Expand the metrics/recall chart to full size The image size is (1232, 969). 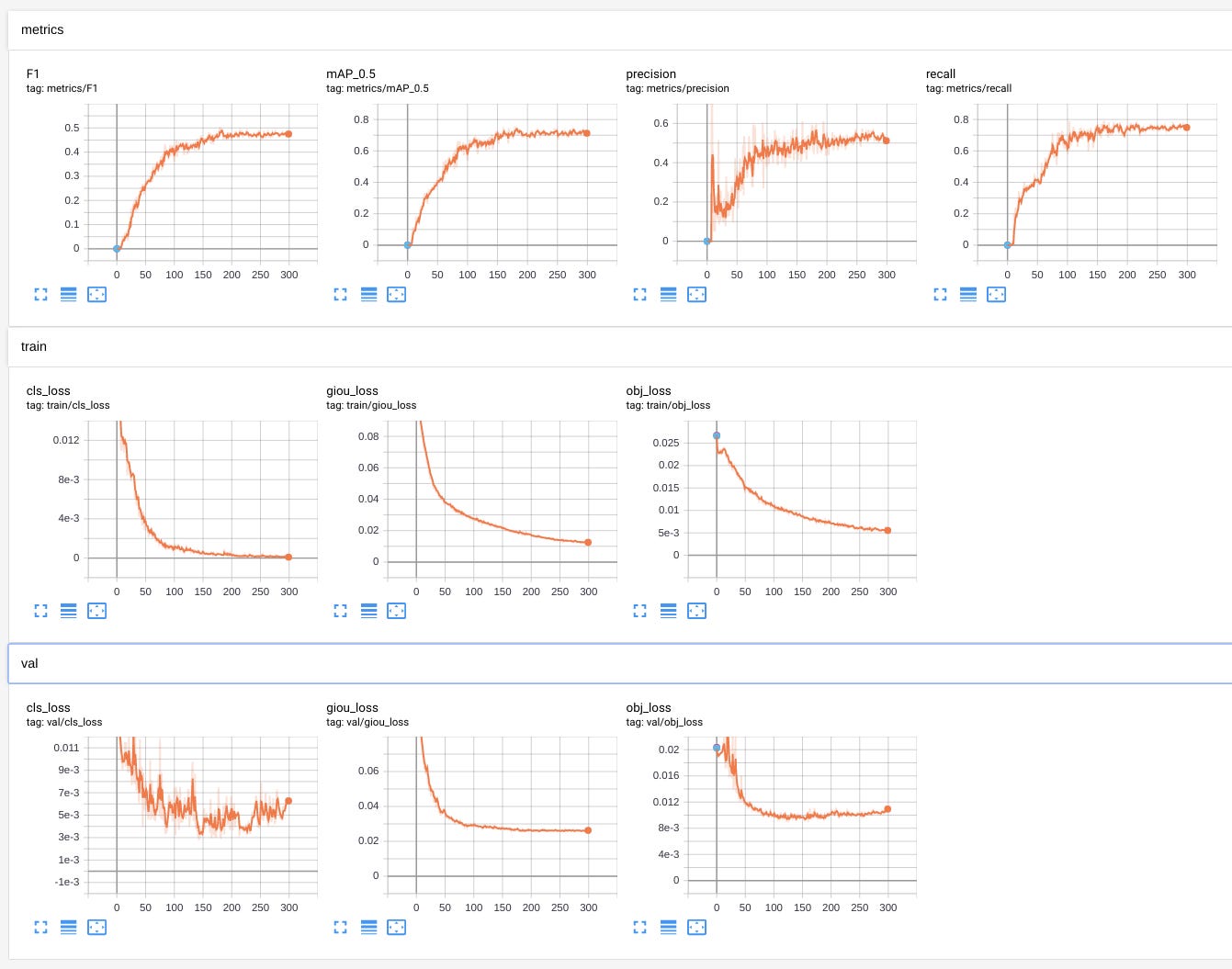point(940,295)
